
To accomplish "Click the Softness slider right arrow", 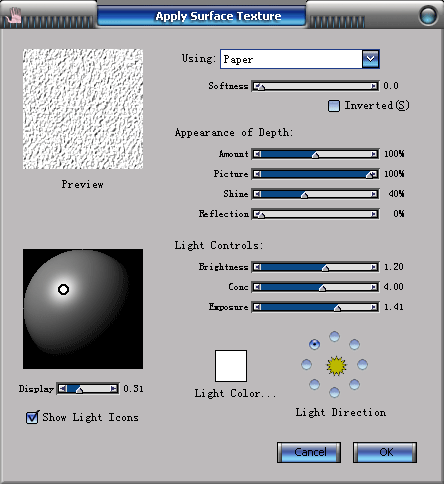I will pyautogui.click(x=374, y=86).
